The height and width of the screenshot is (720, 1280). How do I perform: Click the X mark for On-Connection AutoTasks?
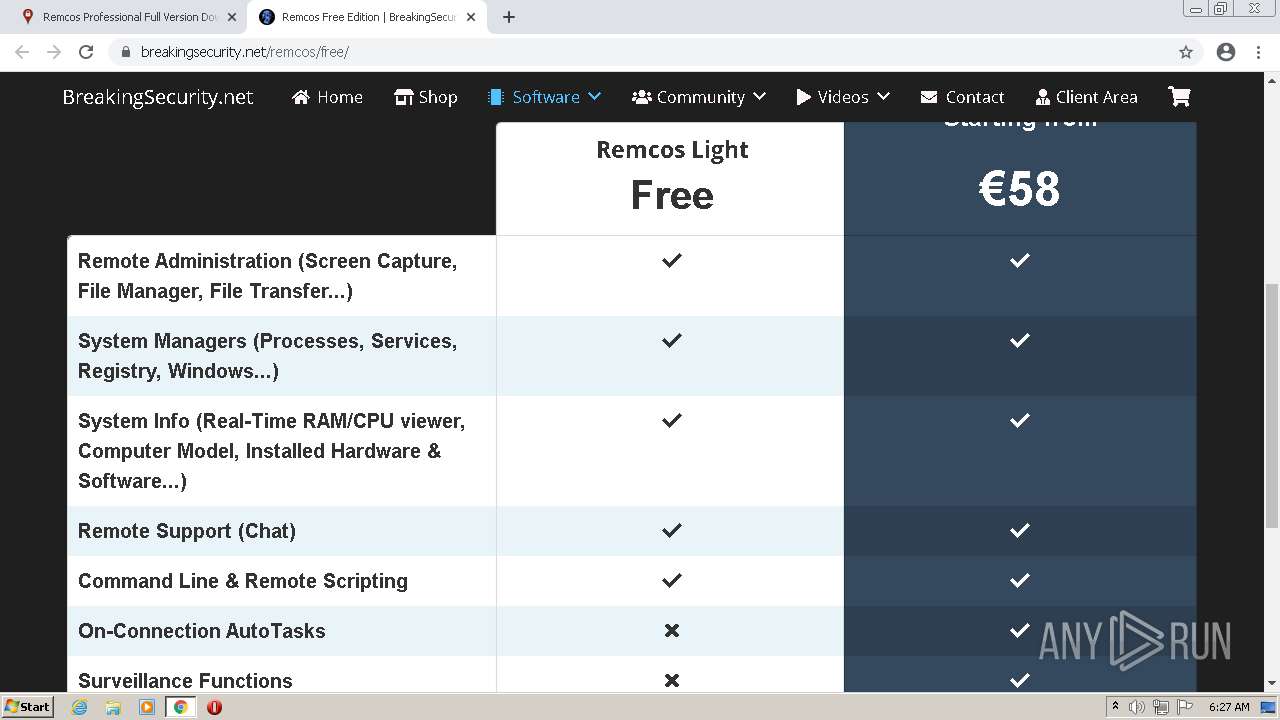[x=672, y=630]
